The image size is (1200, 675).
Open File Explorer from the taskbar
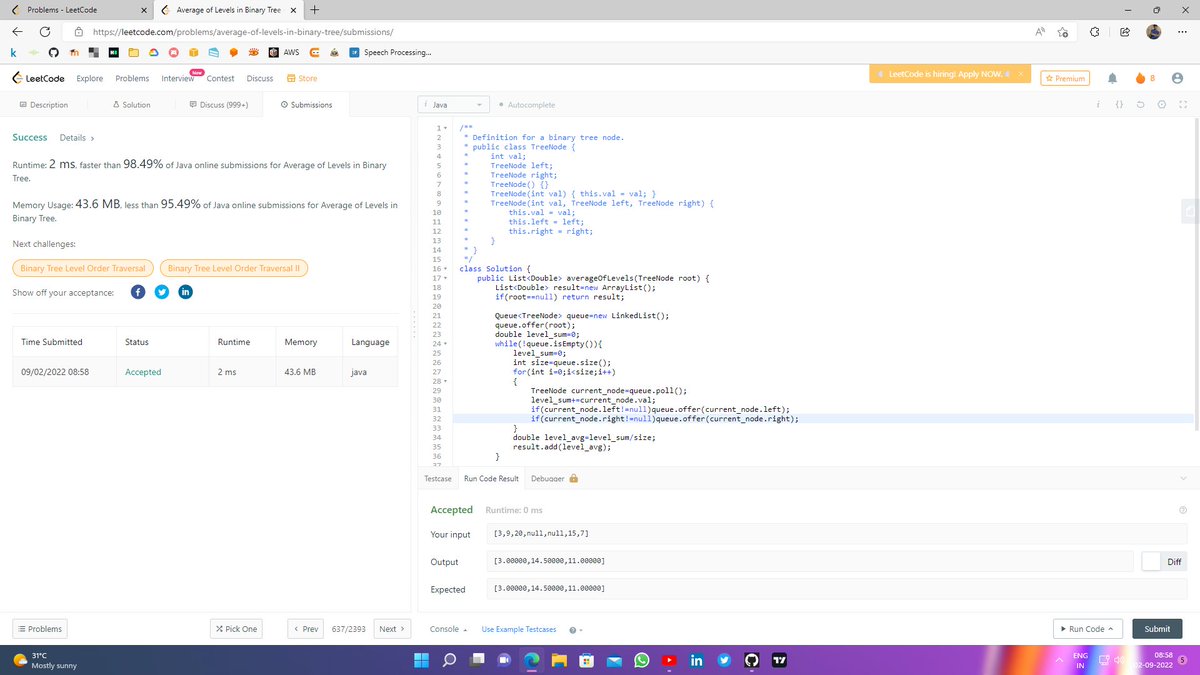click(560, 660)
